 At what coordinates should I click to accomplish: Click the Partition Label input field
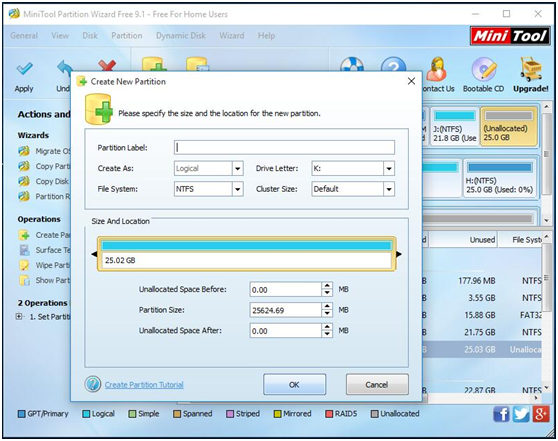pos(284,147)
